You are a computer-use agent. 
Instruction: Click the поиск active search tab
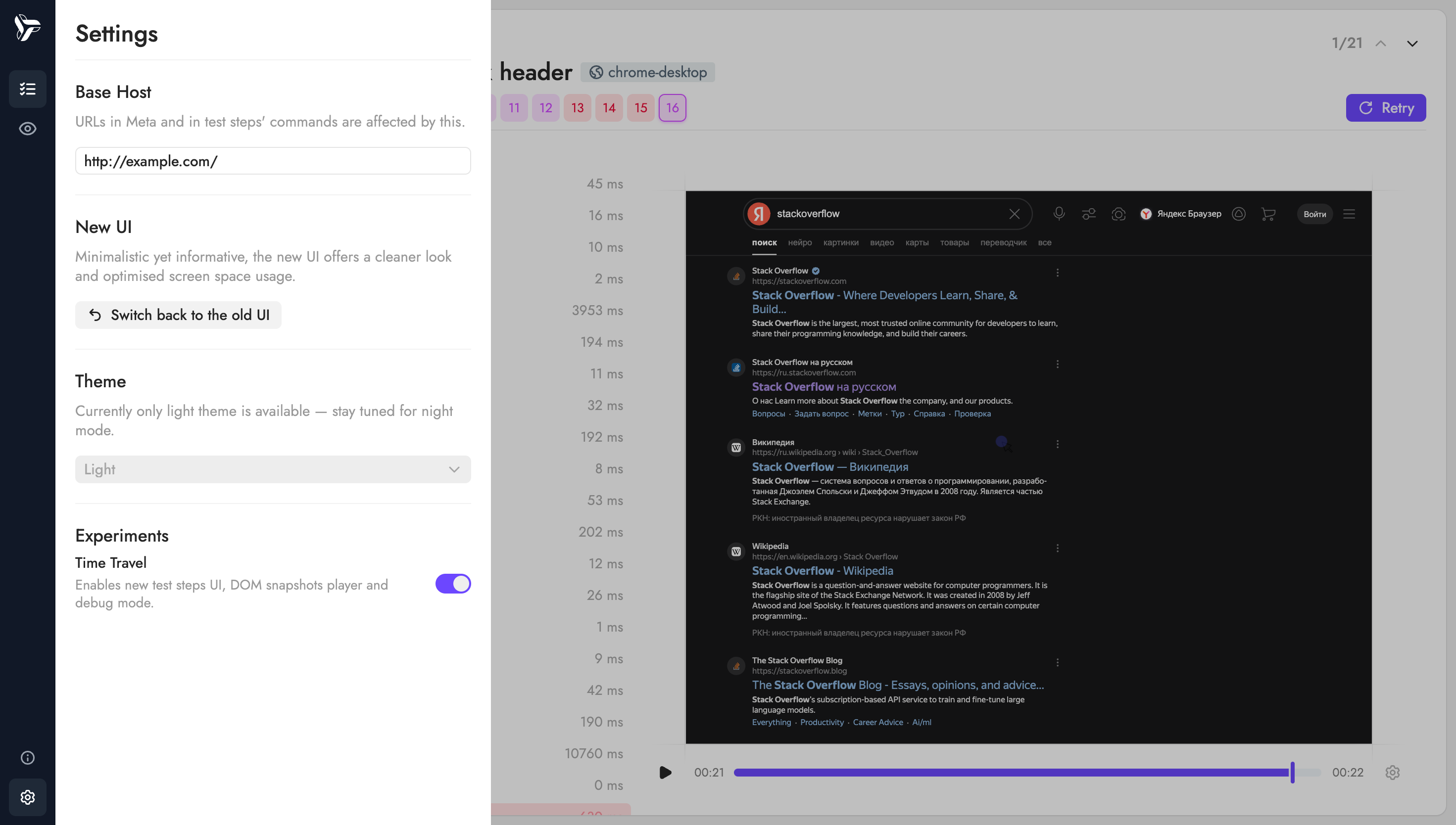[x=764, y=242]
